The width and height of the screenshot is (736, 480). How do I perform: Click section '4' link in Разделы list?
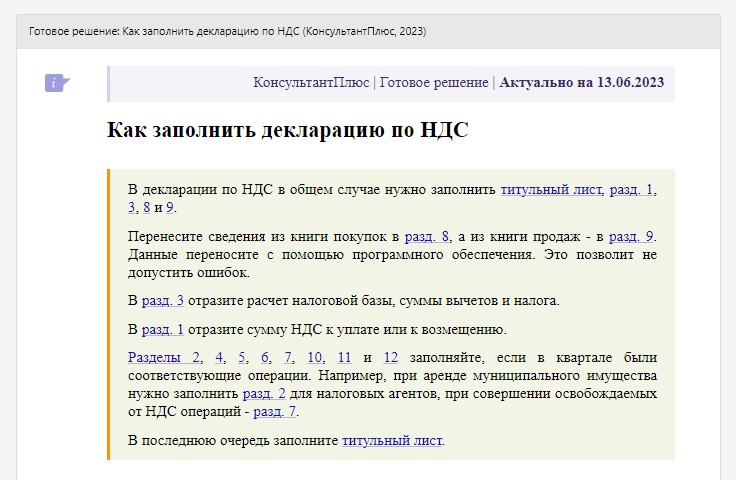[x=218, y=357]
